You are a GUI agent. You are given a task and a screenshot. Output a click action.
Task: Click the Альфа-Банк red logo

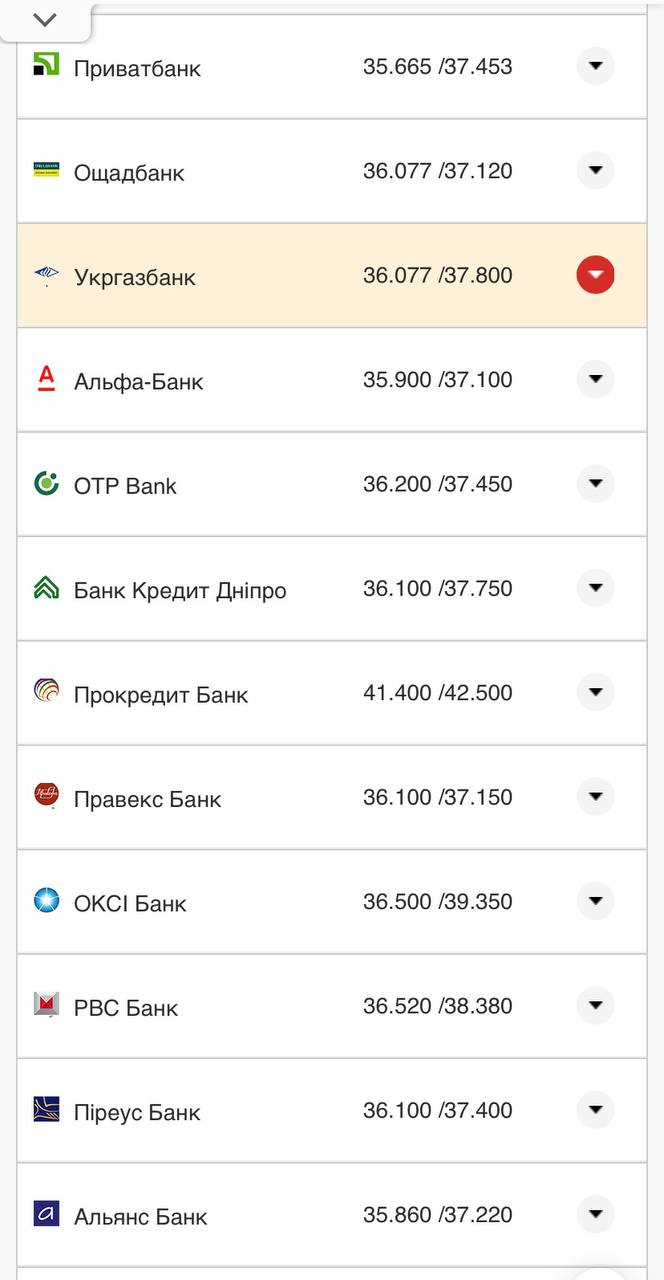click(x=46, y=378)
